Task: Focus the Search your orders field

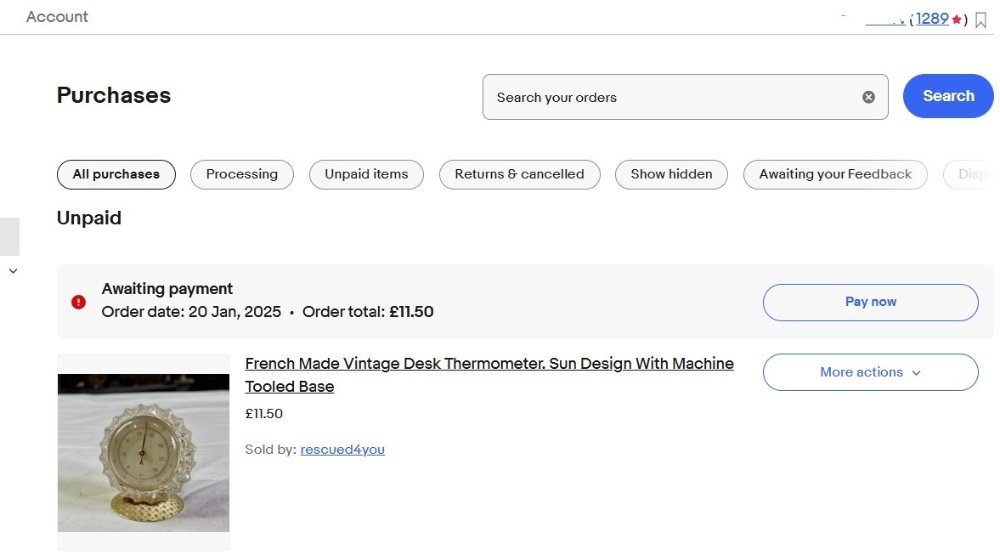Action: [670, 97]
